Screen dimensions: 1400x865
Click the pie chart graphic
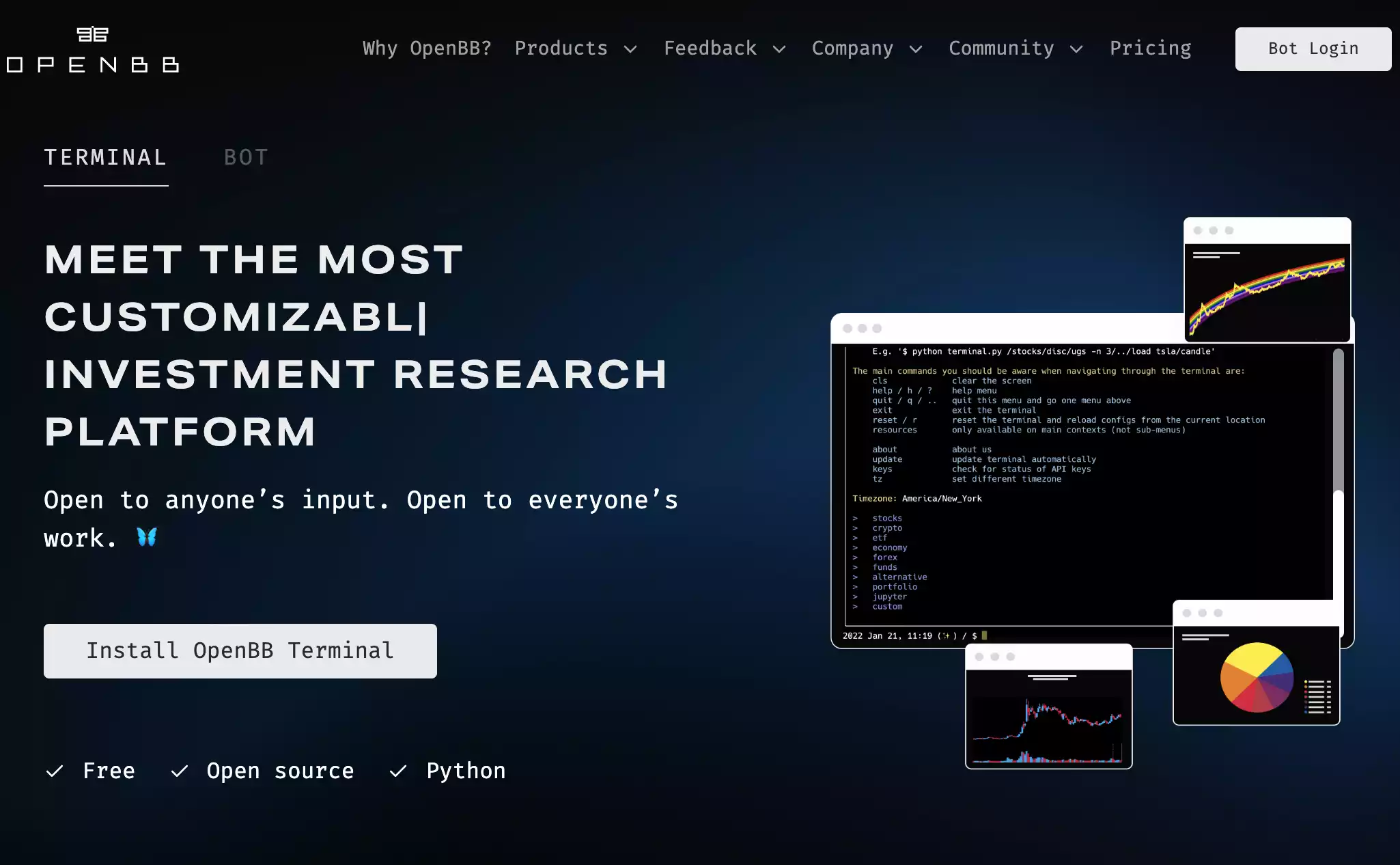point(1257,677)
